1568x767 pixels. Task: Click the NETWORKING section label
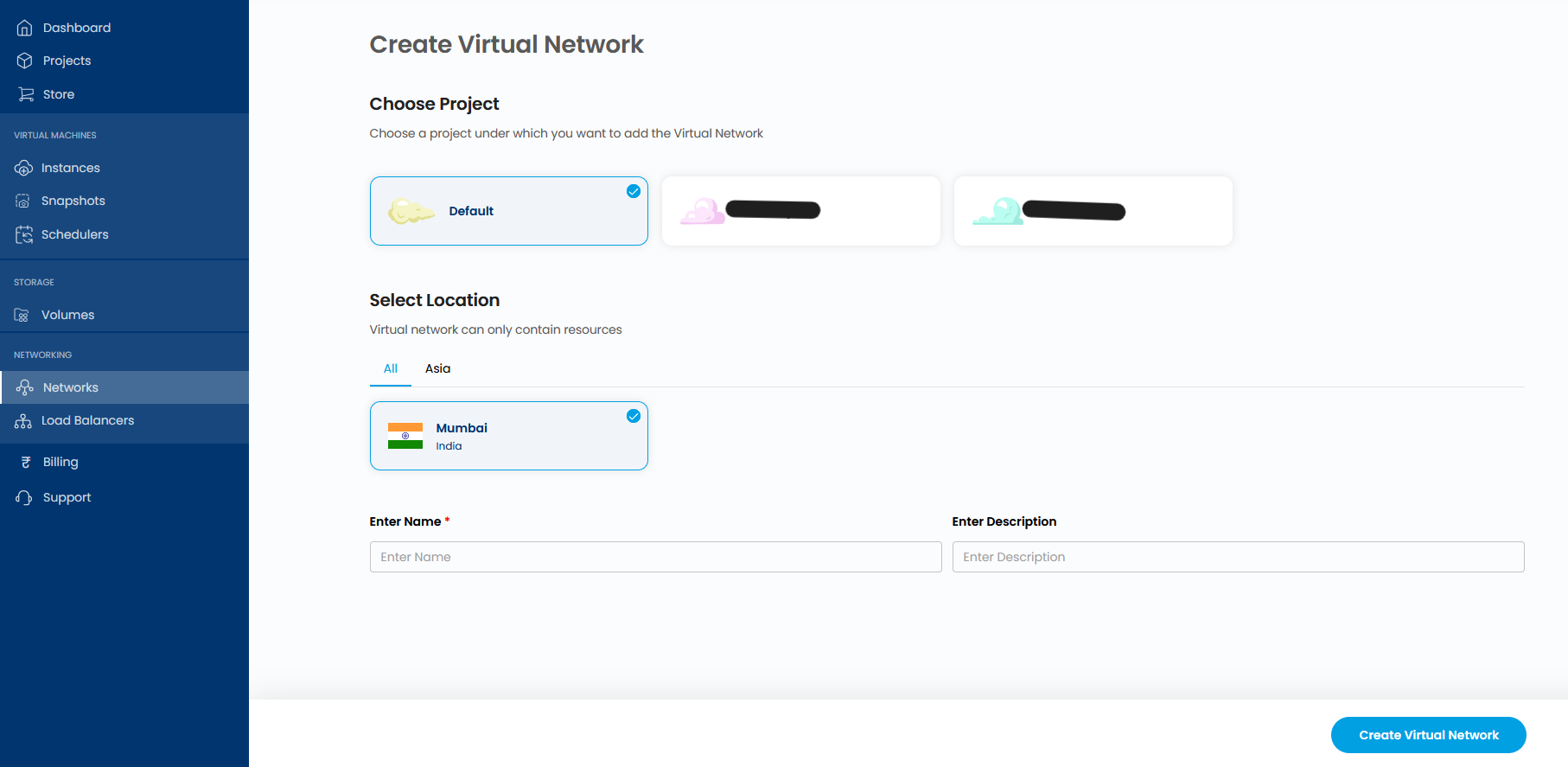(43, 355)
